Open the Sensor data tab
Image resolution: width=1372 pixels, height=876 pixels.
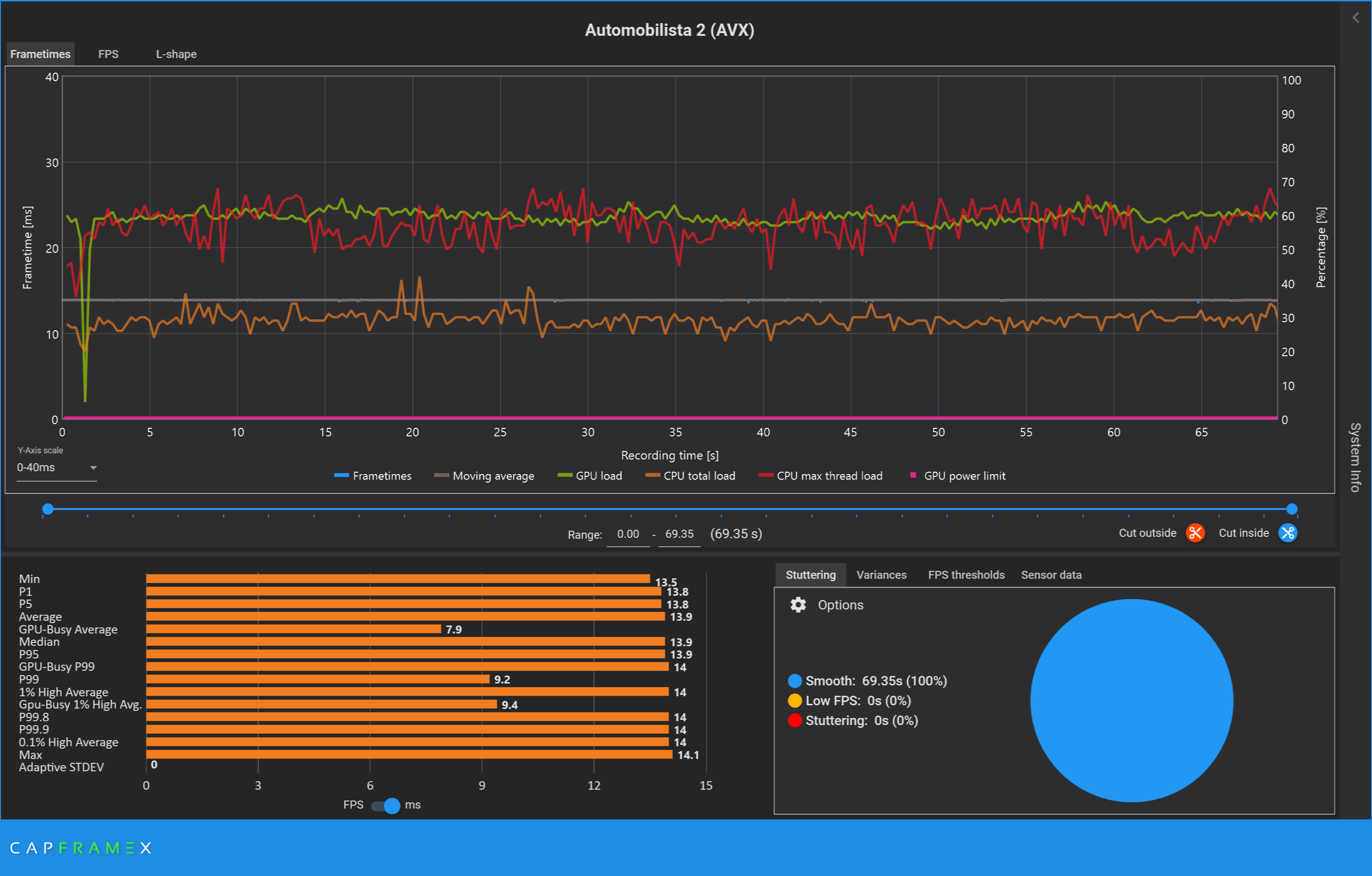coord(1051,575)
